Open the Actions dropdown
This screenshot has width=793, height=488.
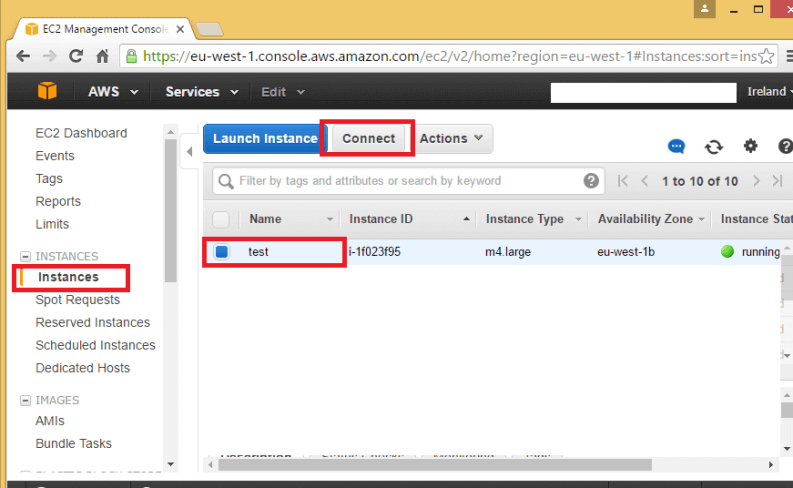pyautogui.click(x=451, y=139)
